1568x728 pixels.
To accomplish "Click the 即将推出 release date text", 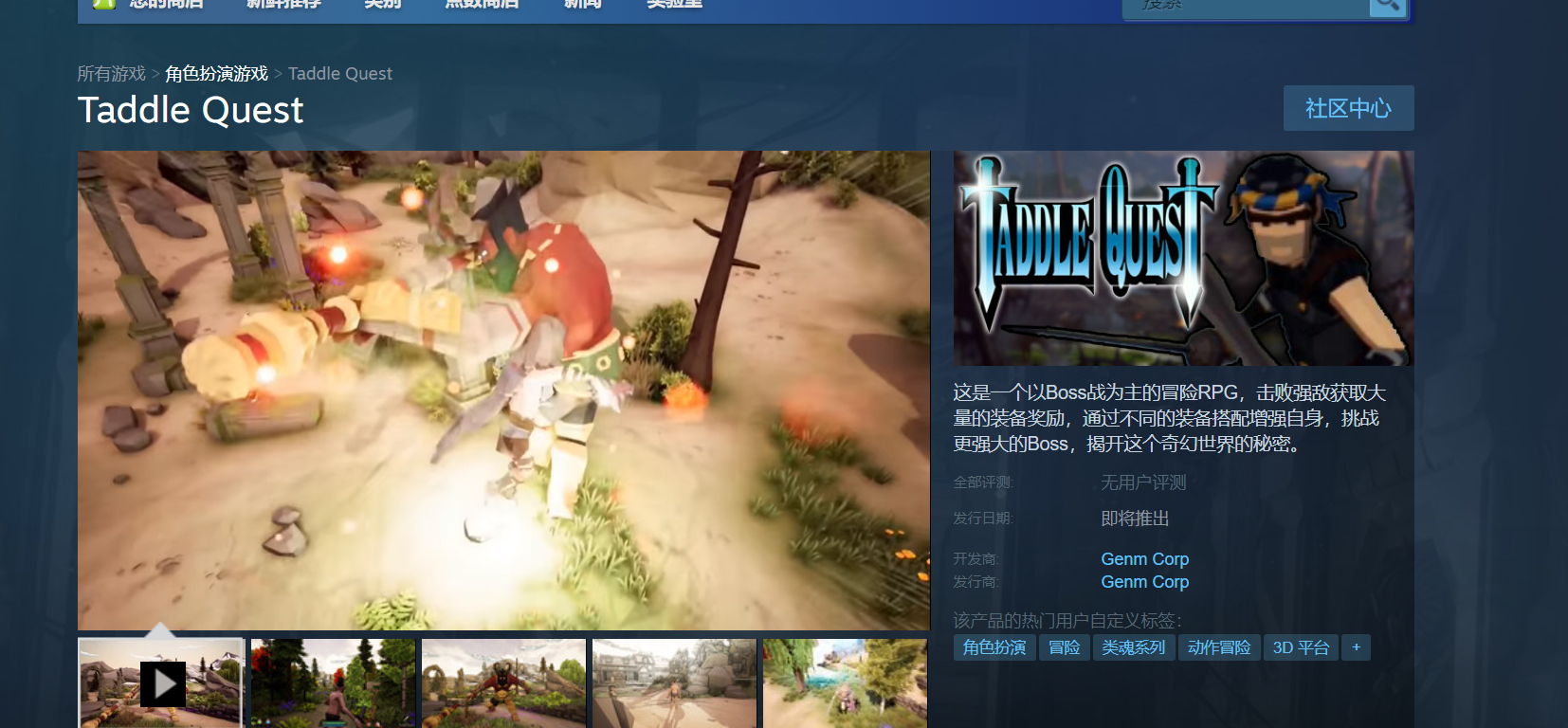I will coord(1135,519).
